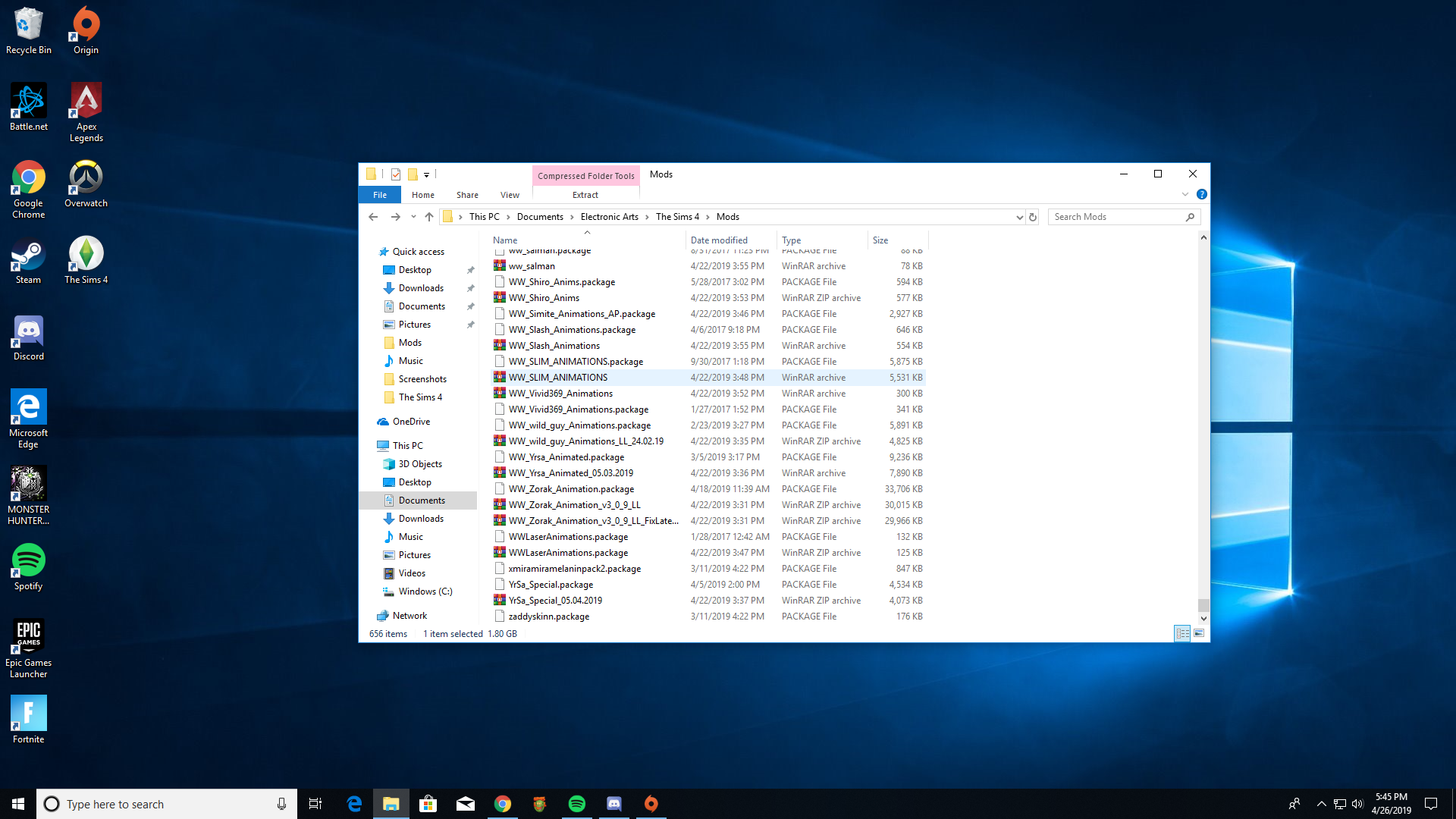Open the Apex Legends desktop icon
Image resolution: width=1456 pixels, height=819 pixels.
(x=86, y=112)
